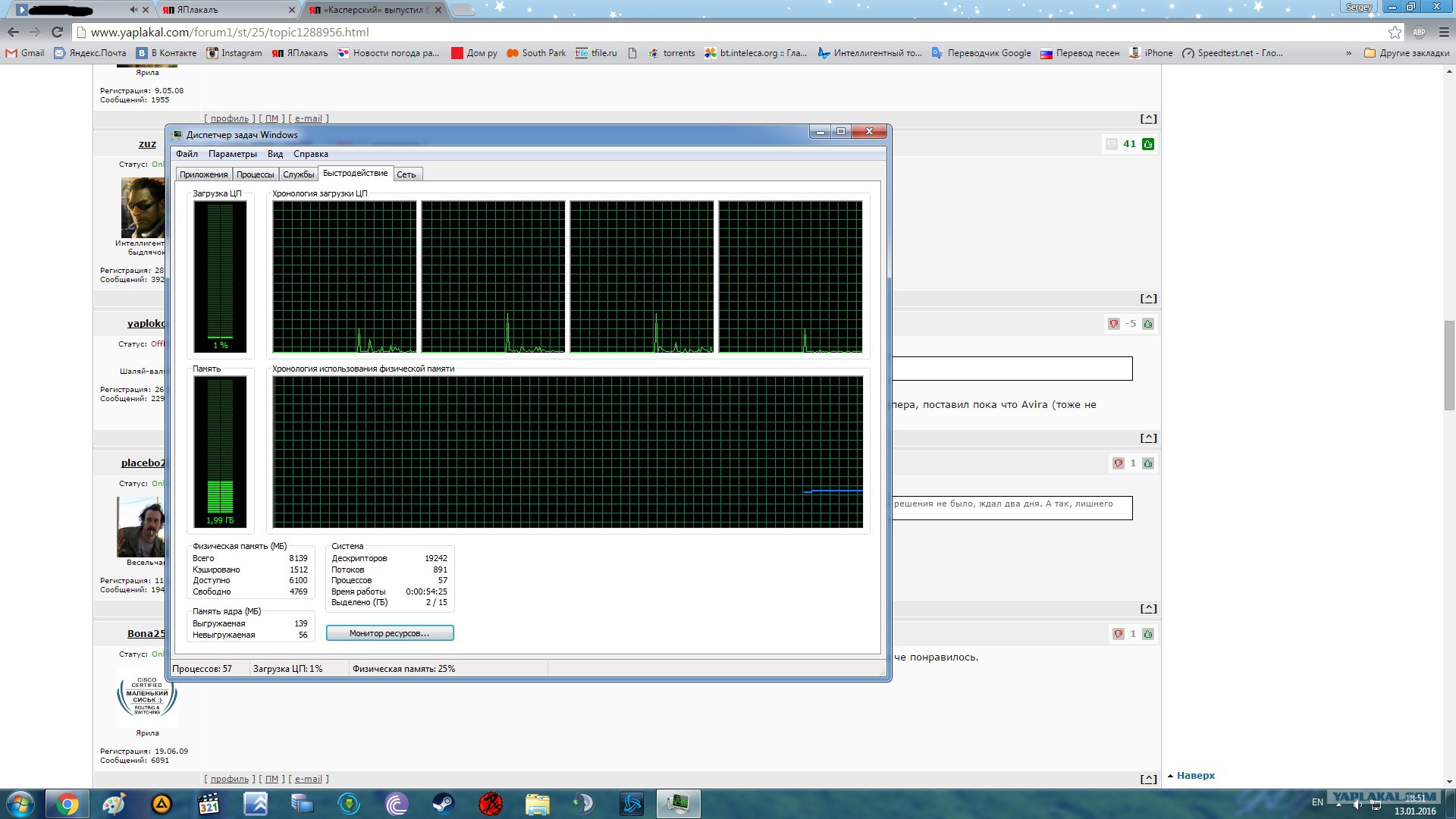Click the Наверх link

(x=1195, y=775)
